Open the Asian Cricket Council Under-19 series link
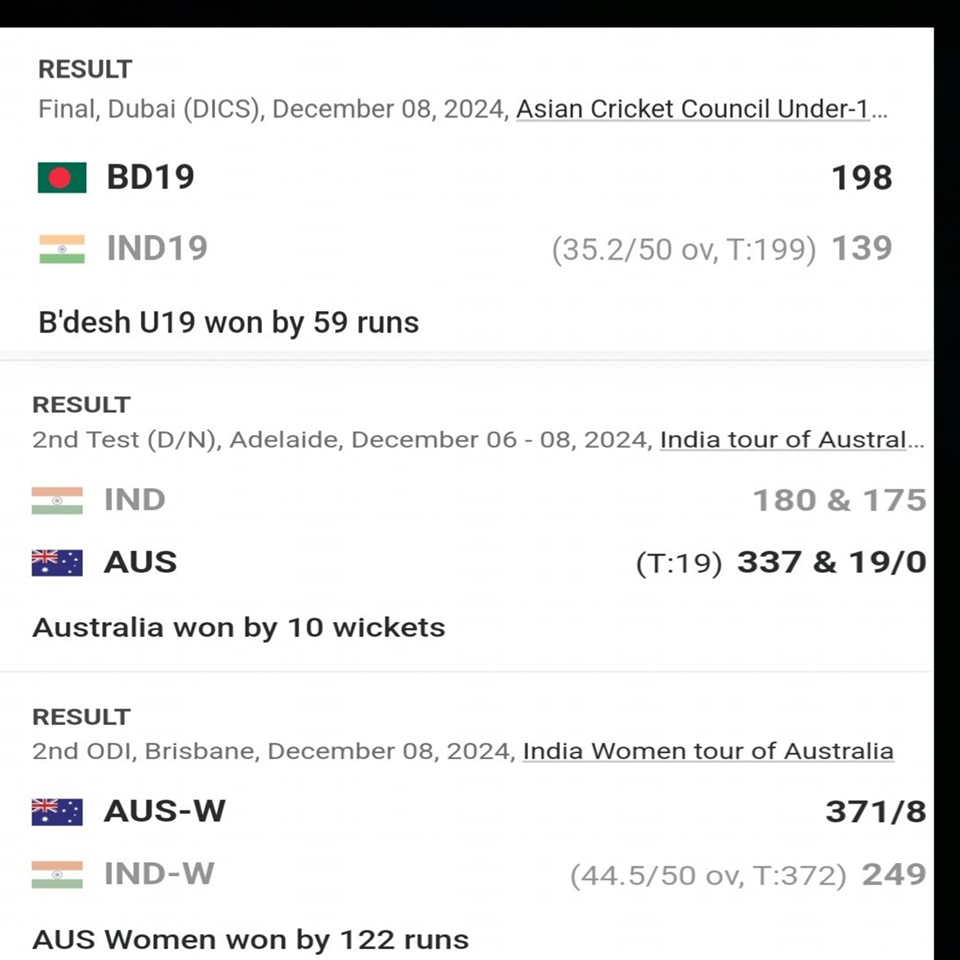The width and height of the screenshot is (960, 960). [x=702, y=109]
